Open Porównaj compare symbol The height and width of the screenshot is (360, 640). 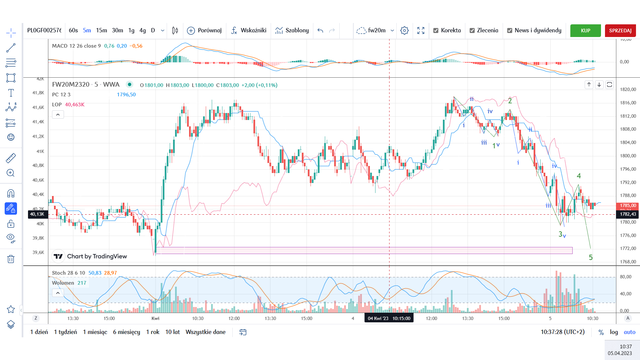pyautogui.click(x=204, y=31)
